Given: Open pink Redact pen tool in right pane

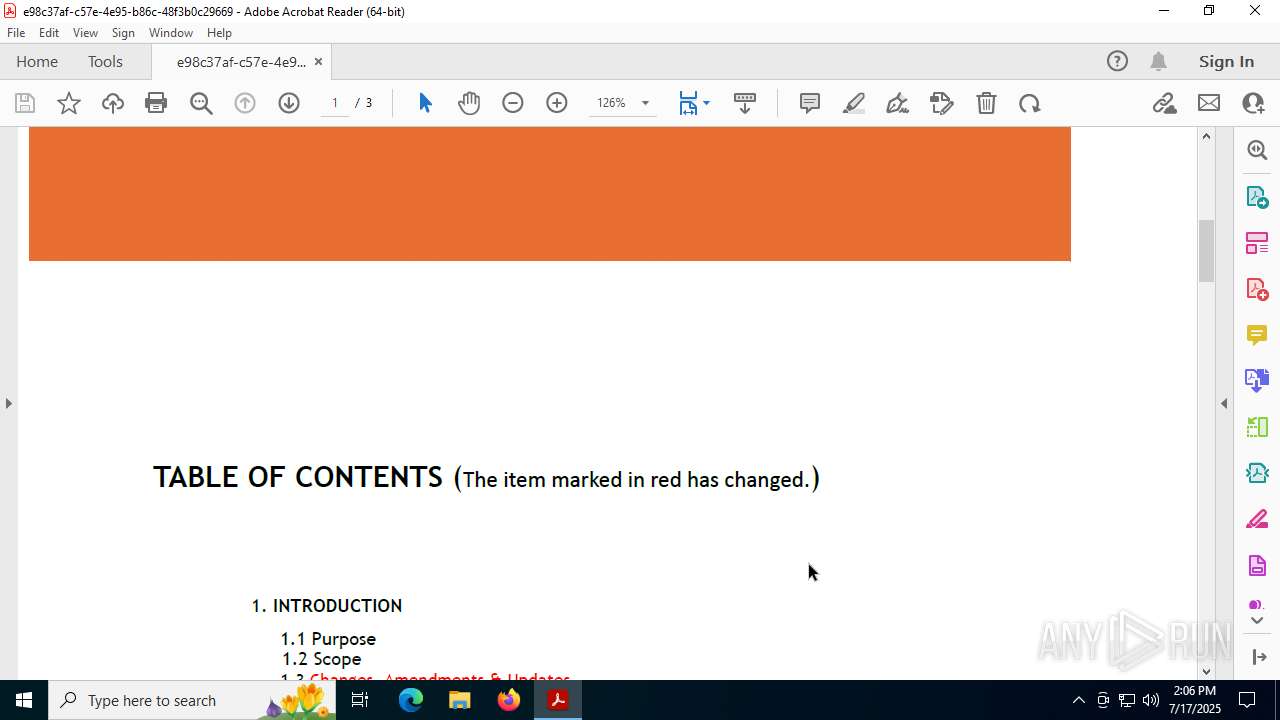Looking at the screenshot, I should click(x=1257, y=520).
